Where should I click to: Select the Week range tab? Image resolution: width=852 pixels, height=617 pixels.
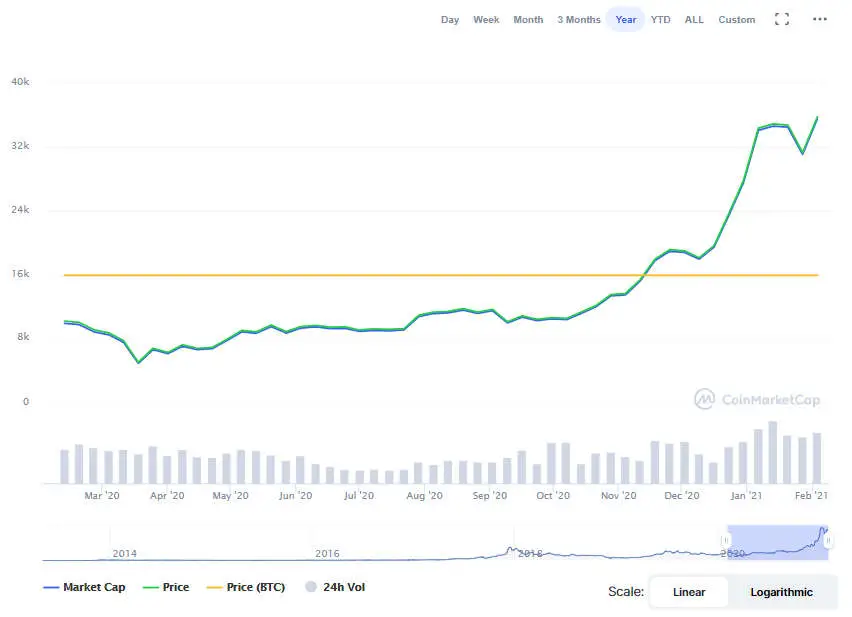pyautogui.click(x=486, y=20)
